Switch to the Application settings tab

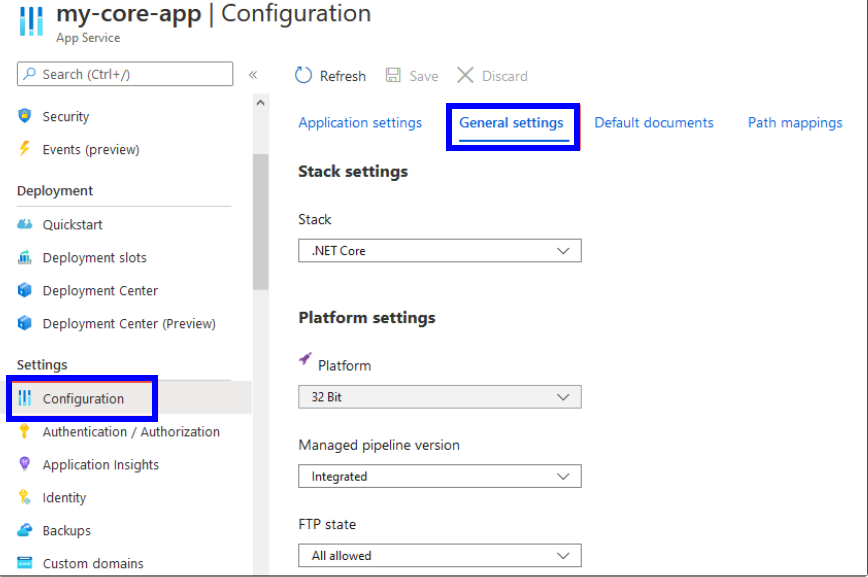360,122
